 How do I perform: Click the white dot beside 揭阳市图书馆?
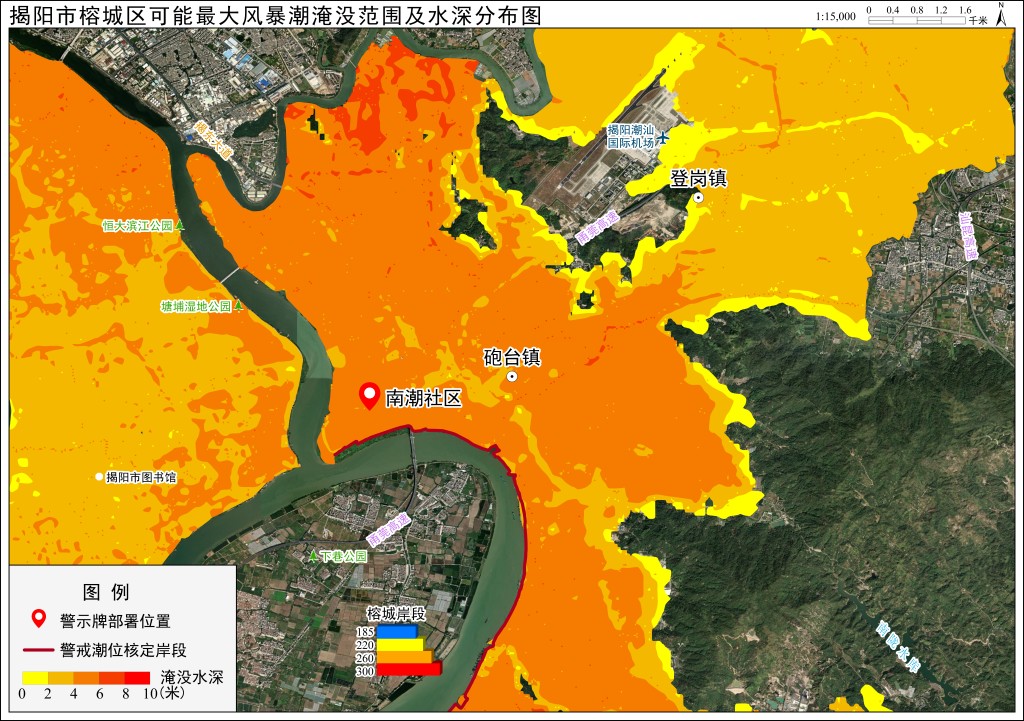[99, 477]
